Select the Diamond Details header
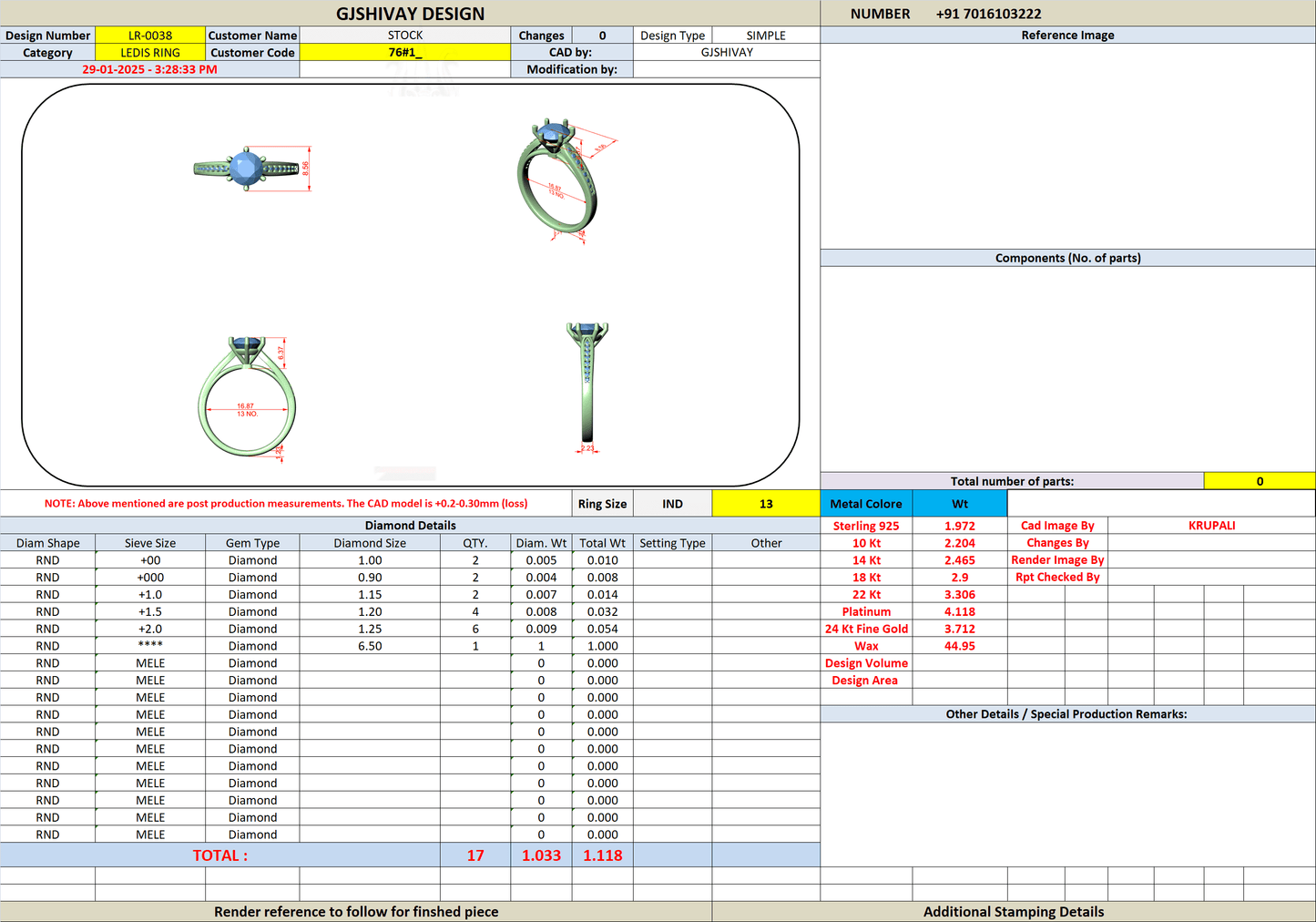 tap(410, 526)
